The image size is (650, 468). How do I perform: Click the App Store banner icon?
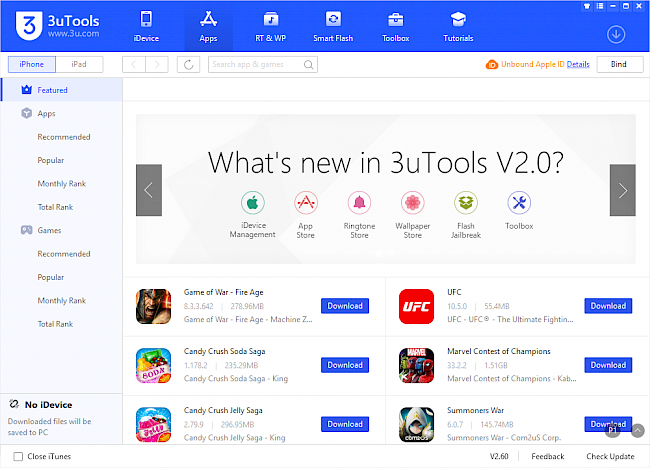pyautogui.click(x=306, y=203)
